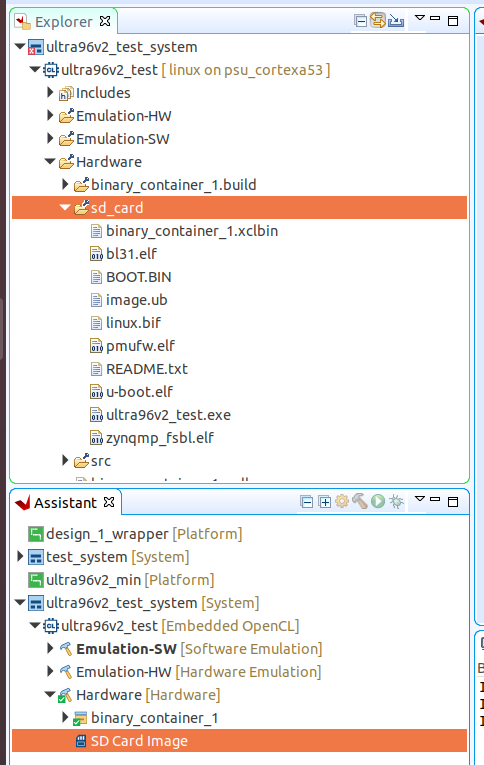Click the Includes icon

[66, 93]
